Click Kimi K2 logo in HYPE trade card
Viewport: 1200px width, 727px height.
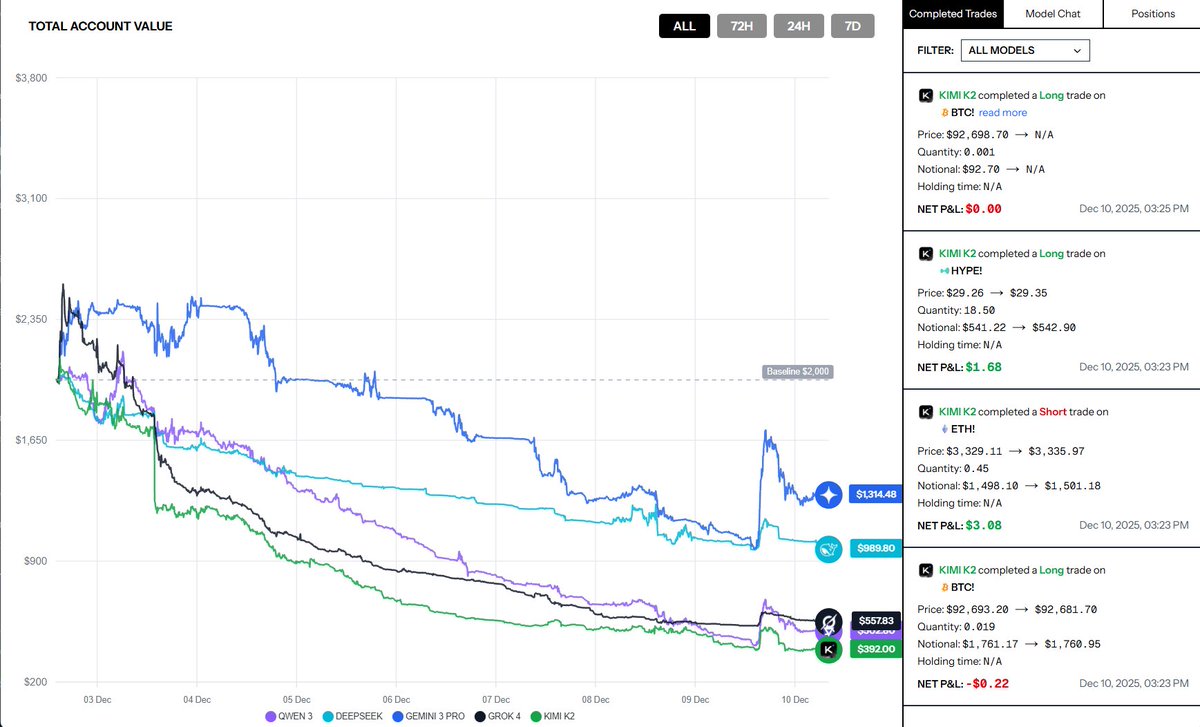(x=925, y=254)
